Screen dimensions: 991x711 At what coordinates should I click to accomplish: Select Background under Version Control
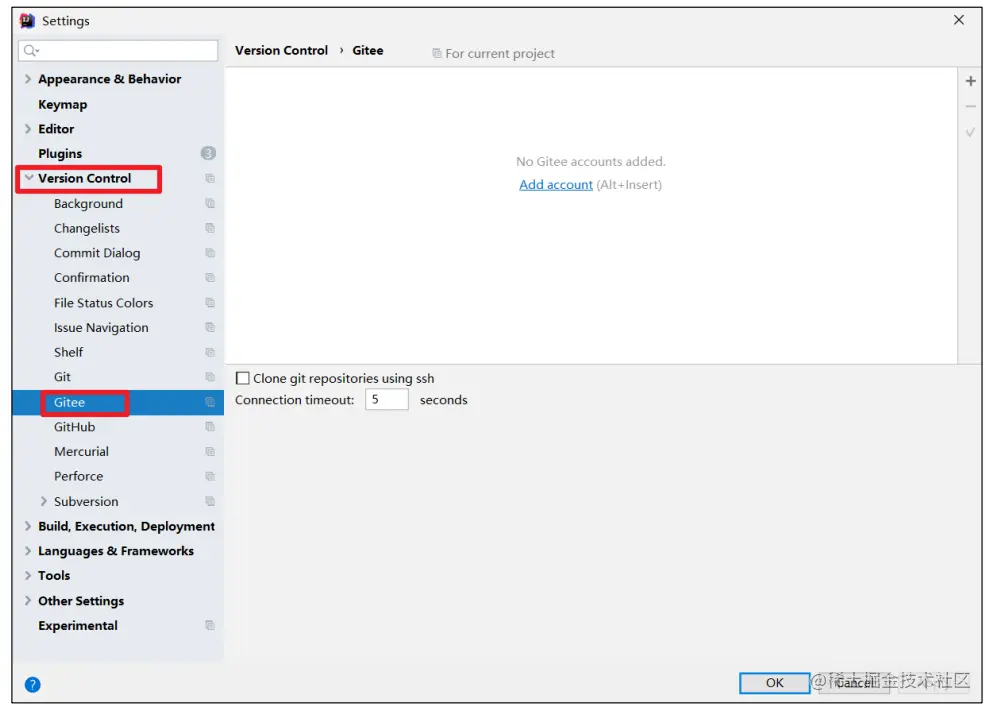(x=88, y=204)
